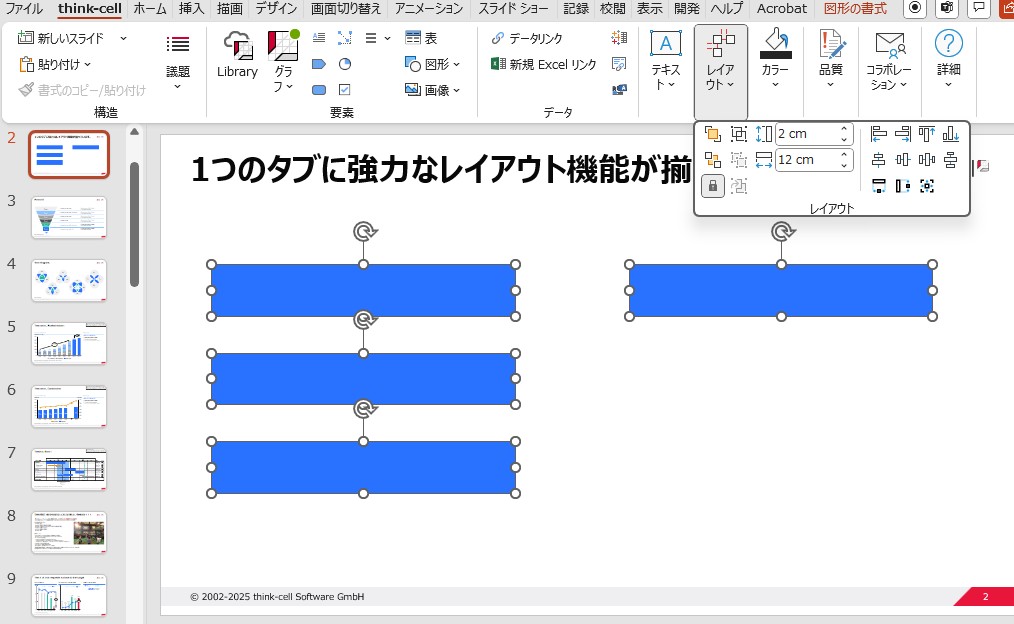Screen dimensions: 1014x624
Task: Open the アニメーション ribbon tab
Action: click(x=428, y=8)
